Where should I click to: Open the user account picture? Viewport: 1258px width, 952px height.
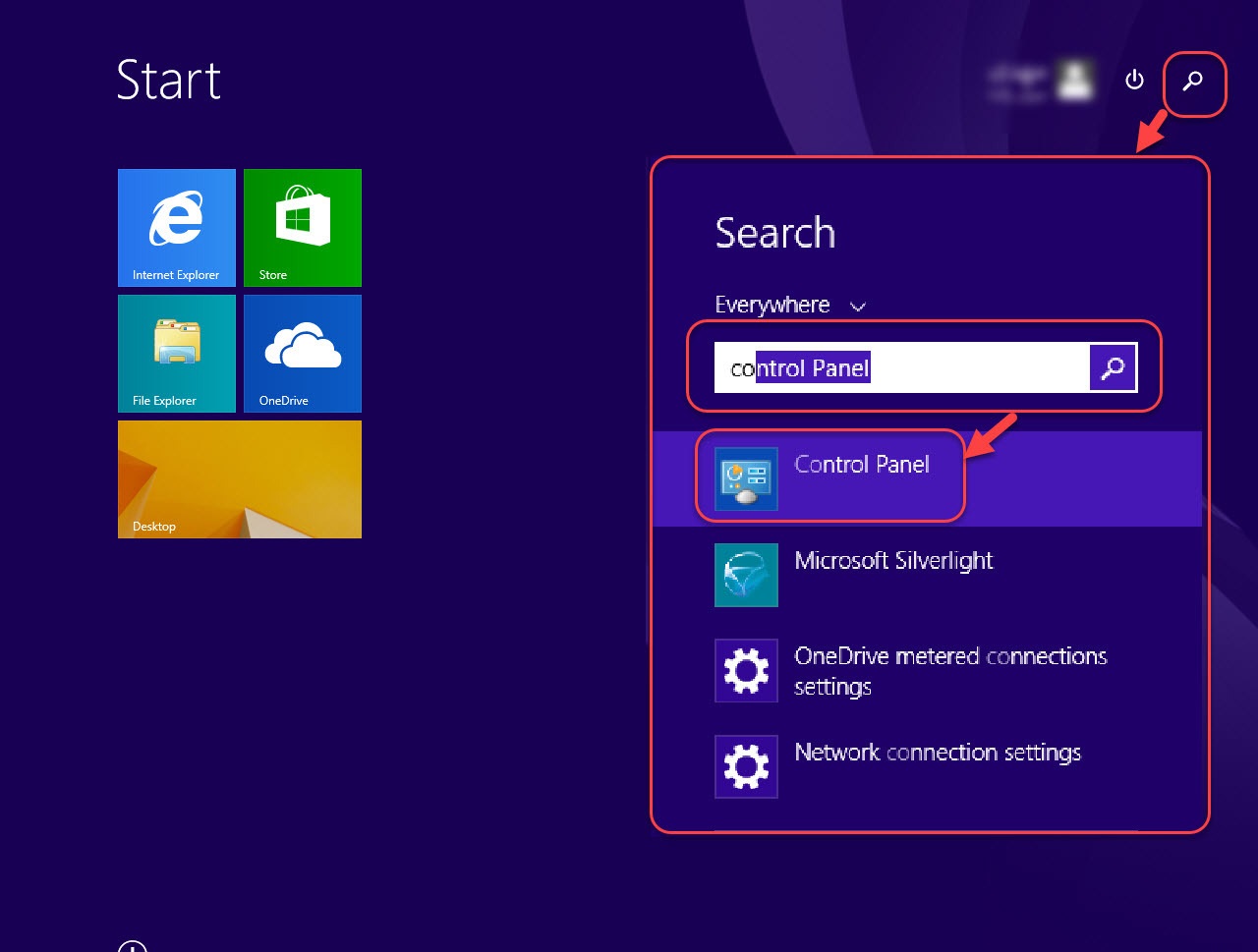pos(1075,80)
